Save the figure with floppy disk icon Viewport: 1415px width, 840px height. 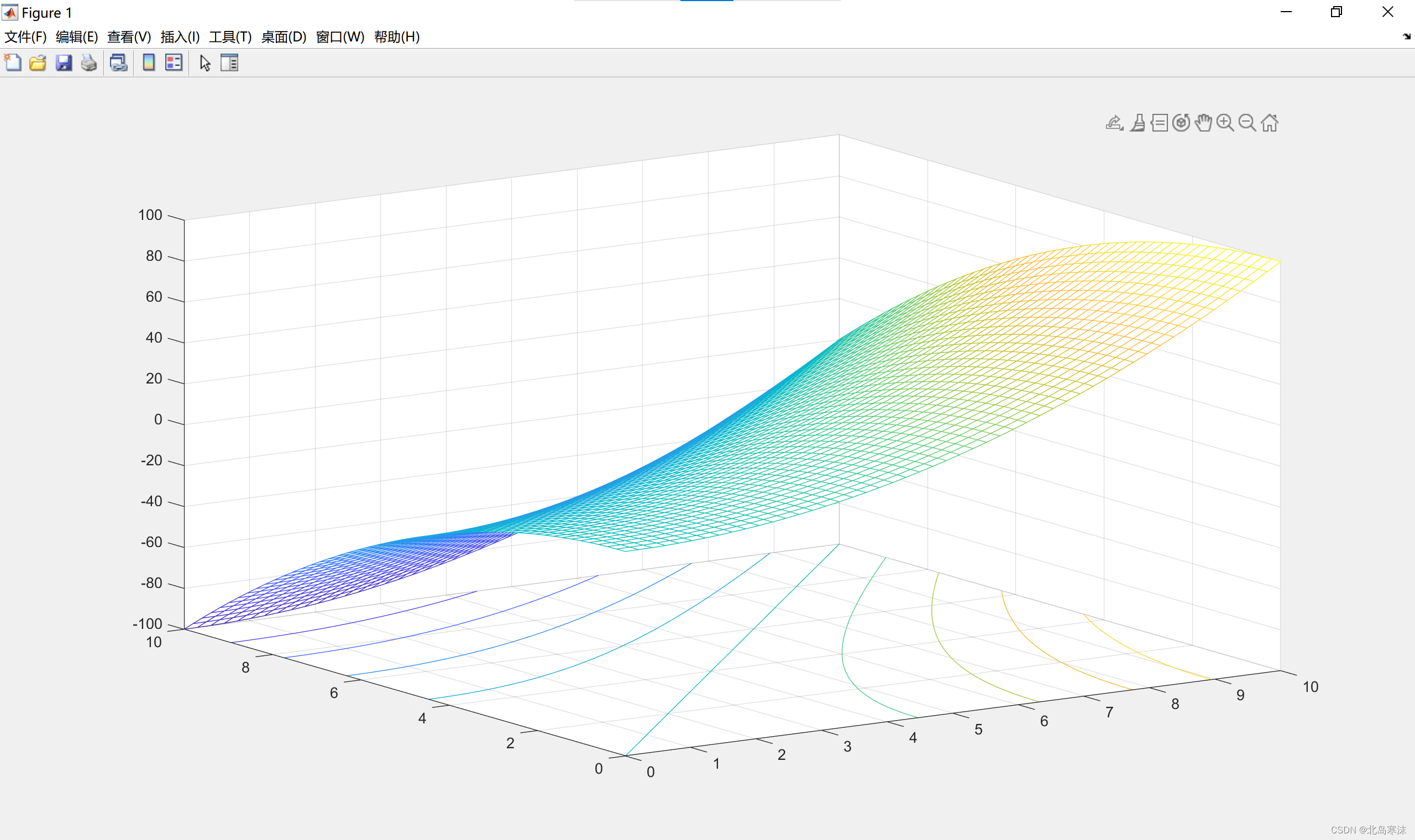point(64,62)
